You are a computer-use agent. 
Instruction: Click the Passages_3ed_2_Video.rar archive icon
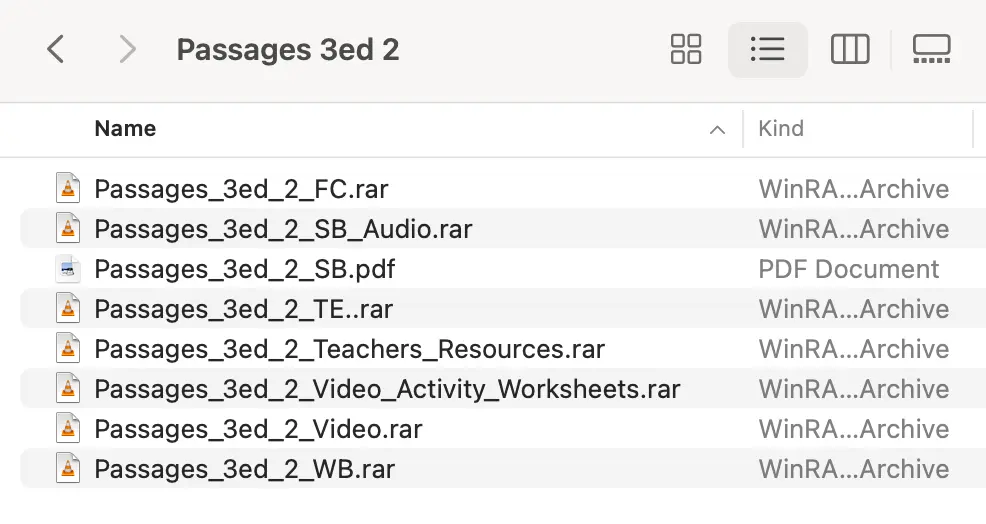[68, 428]
